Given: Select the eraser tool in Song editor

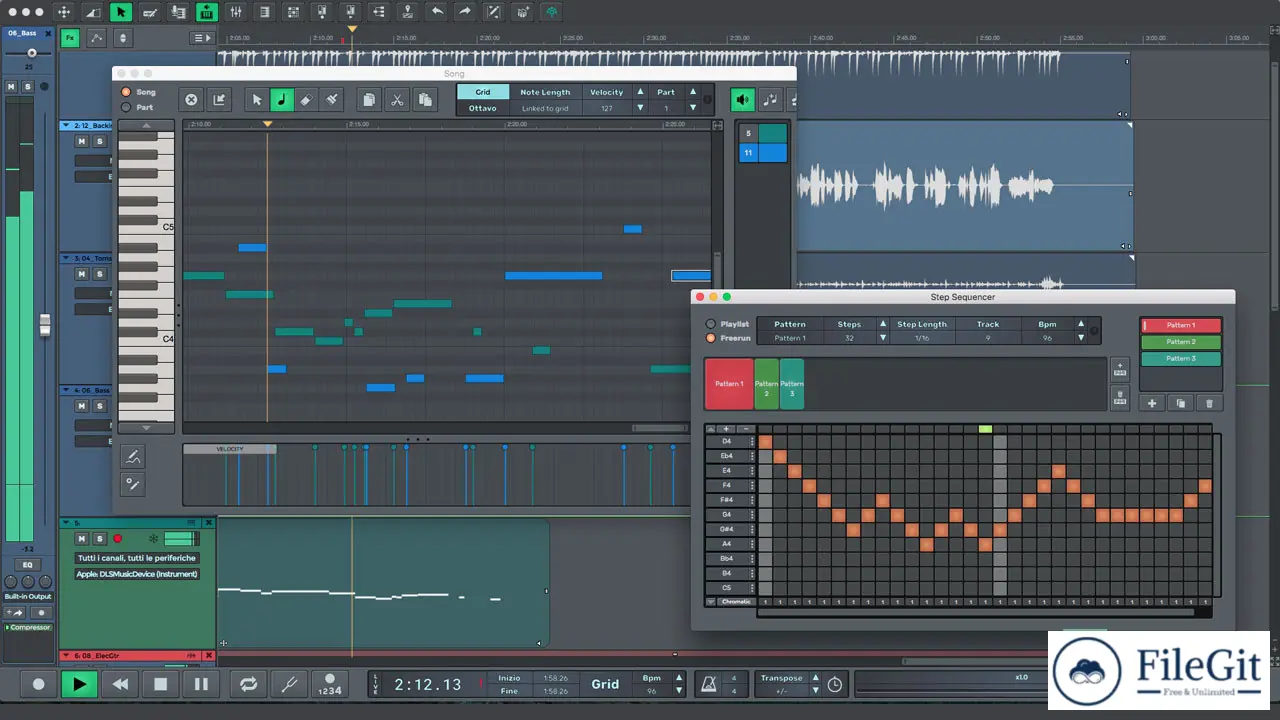Looking at the screenshot, I should click(306, 100).
